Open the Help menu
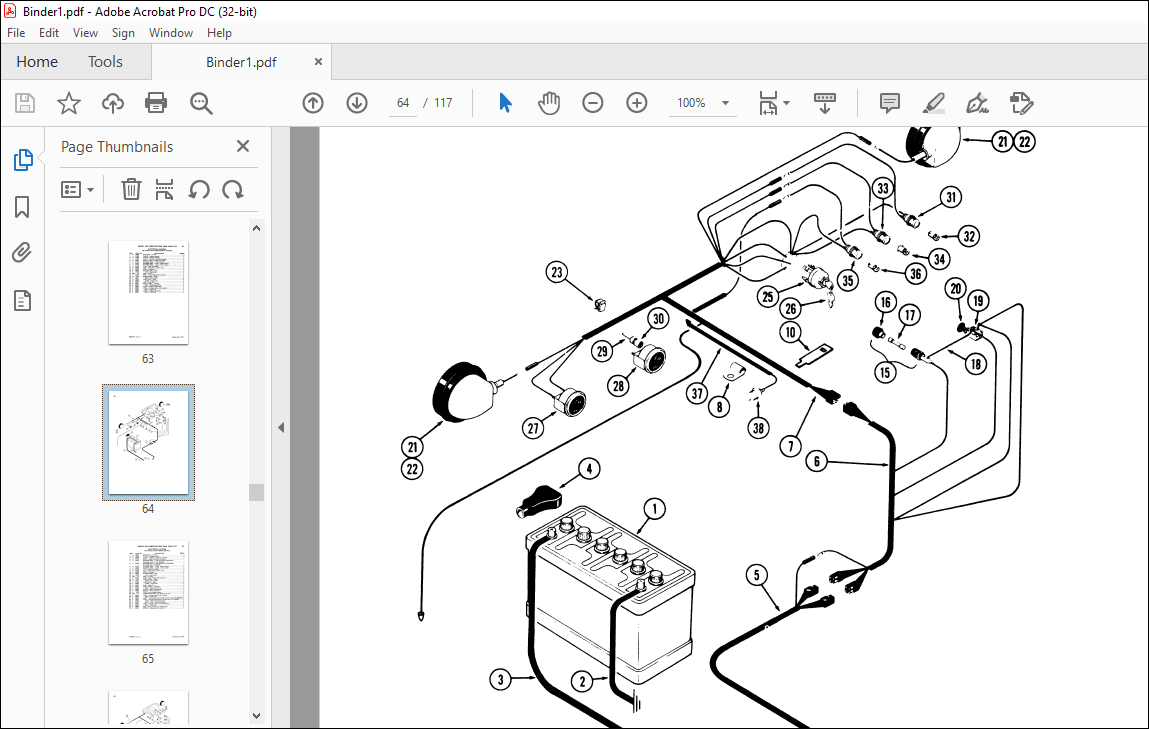The image size is (1149, 729). [219, 33]
